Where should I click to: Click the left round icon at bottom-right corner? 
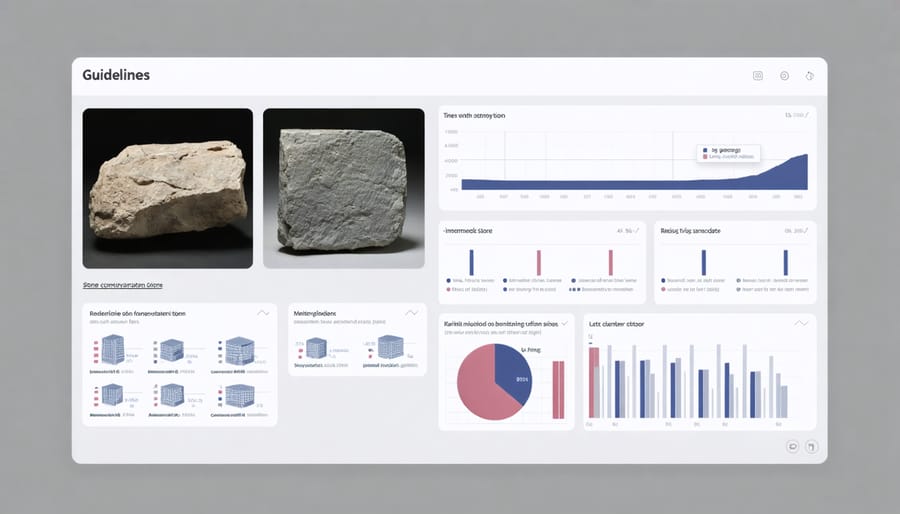[792, 446]
